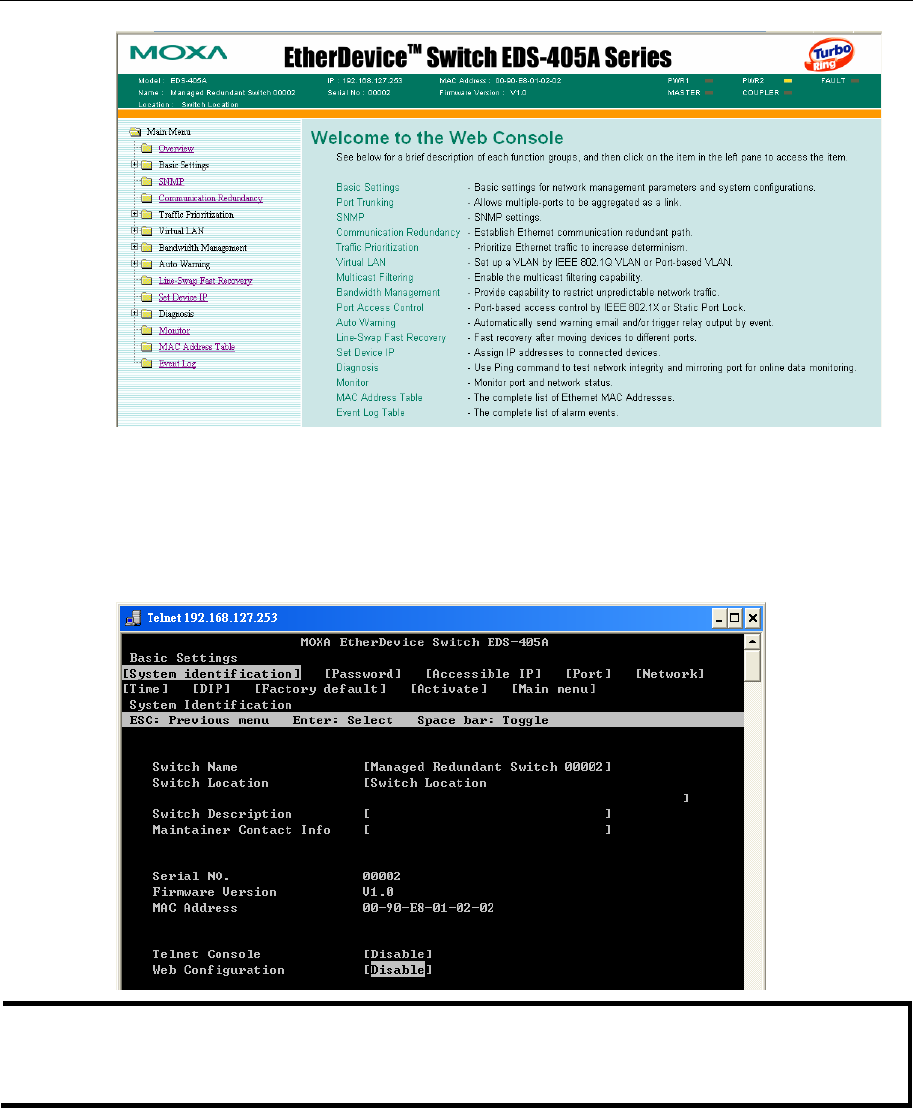This screenshot has width=913, height=1108.
Task: Click the Main Menu folder icon
Action: (x=135, y=131)
